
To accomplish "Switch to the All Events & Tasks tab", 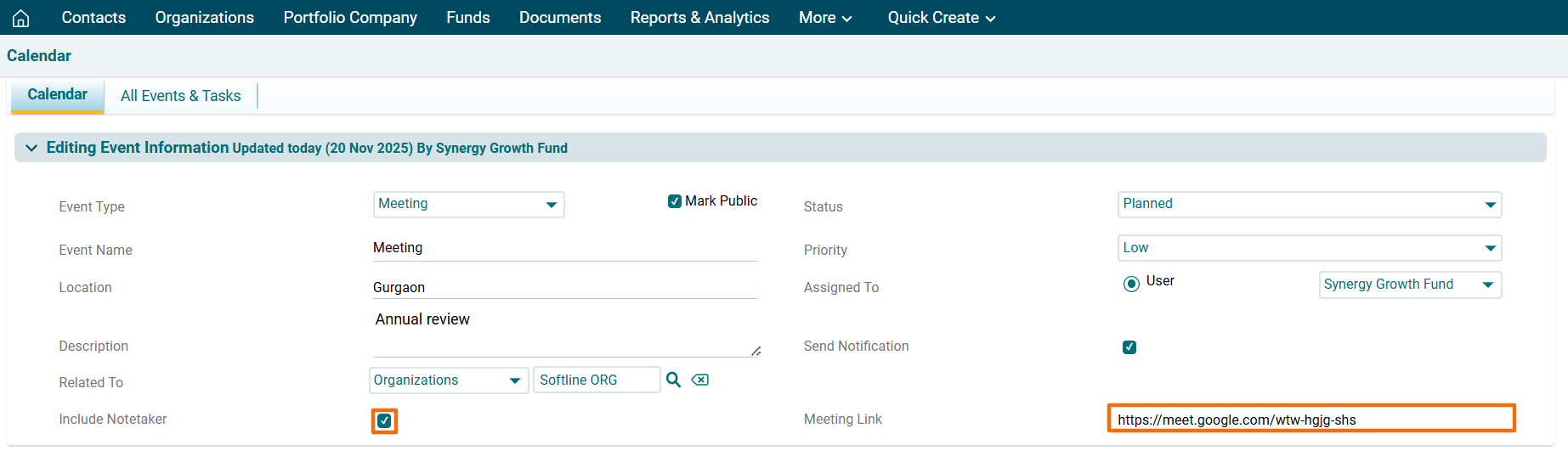I will pos(180,96).
